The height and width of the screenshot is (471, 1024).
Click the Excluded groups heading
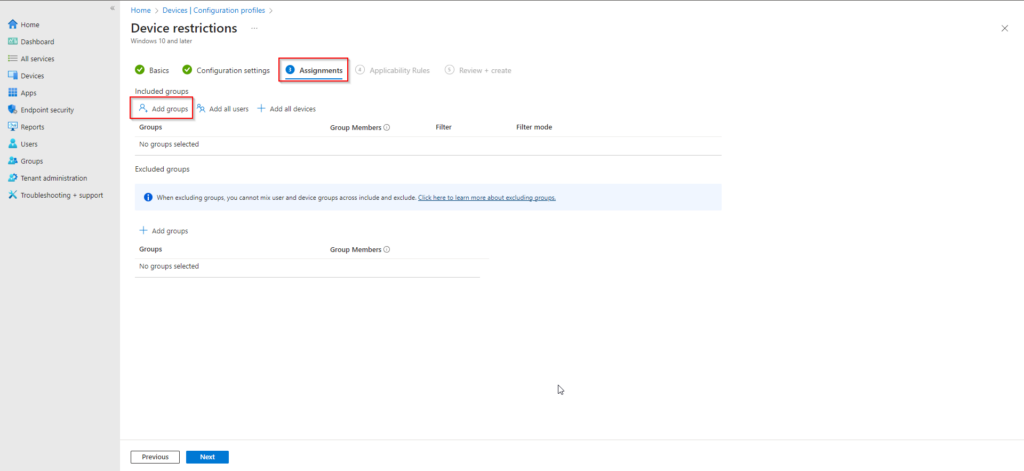tap(162, 169)
